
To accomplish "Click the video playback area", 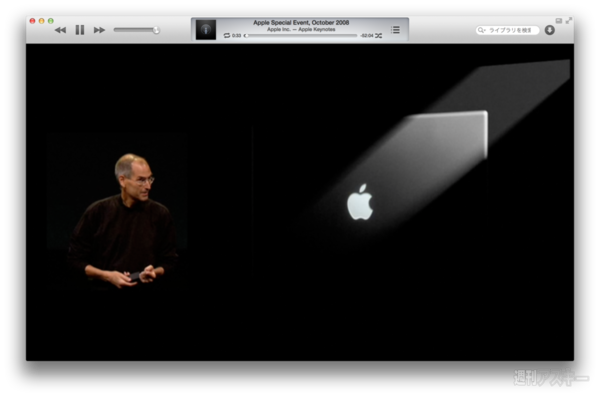I will pyautogui.click(x=300, y=202).
